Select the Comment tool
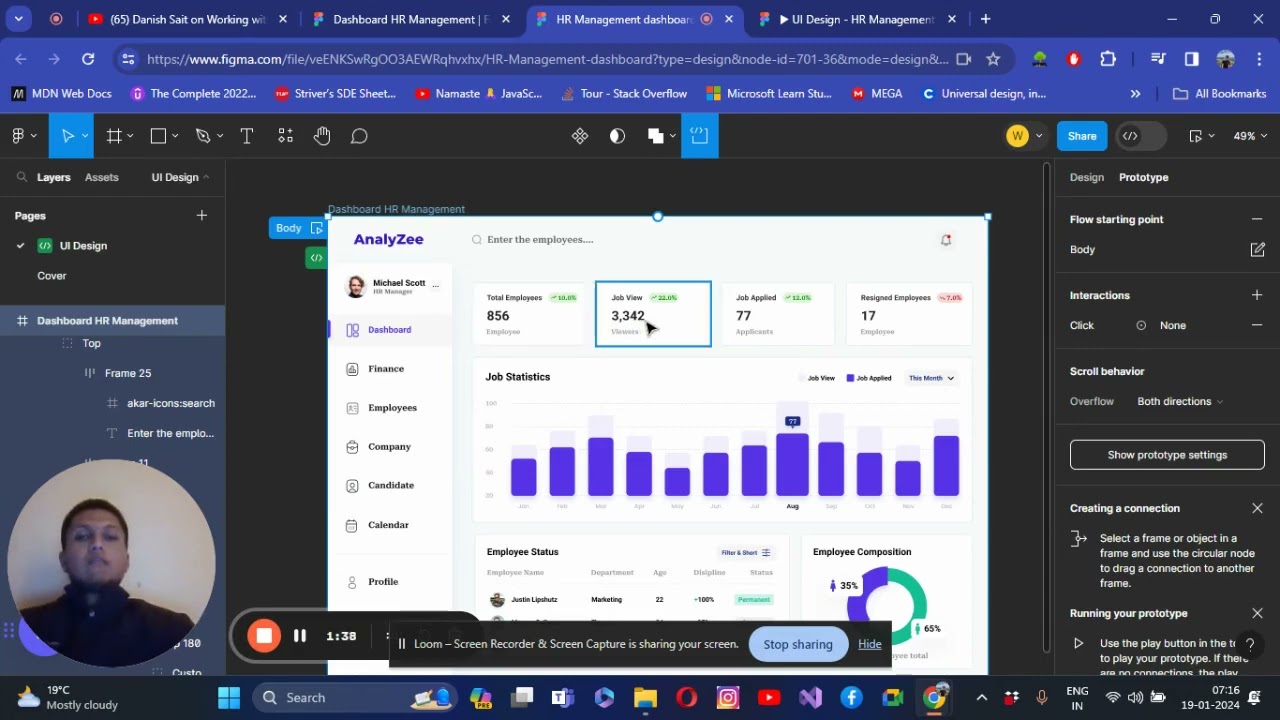Screen dimensions: 1280x720 pos(359,136)
